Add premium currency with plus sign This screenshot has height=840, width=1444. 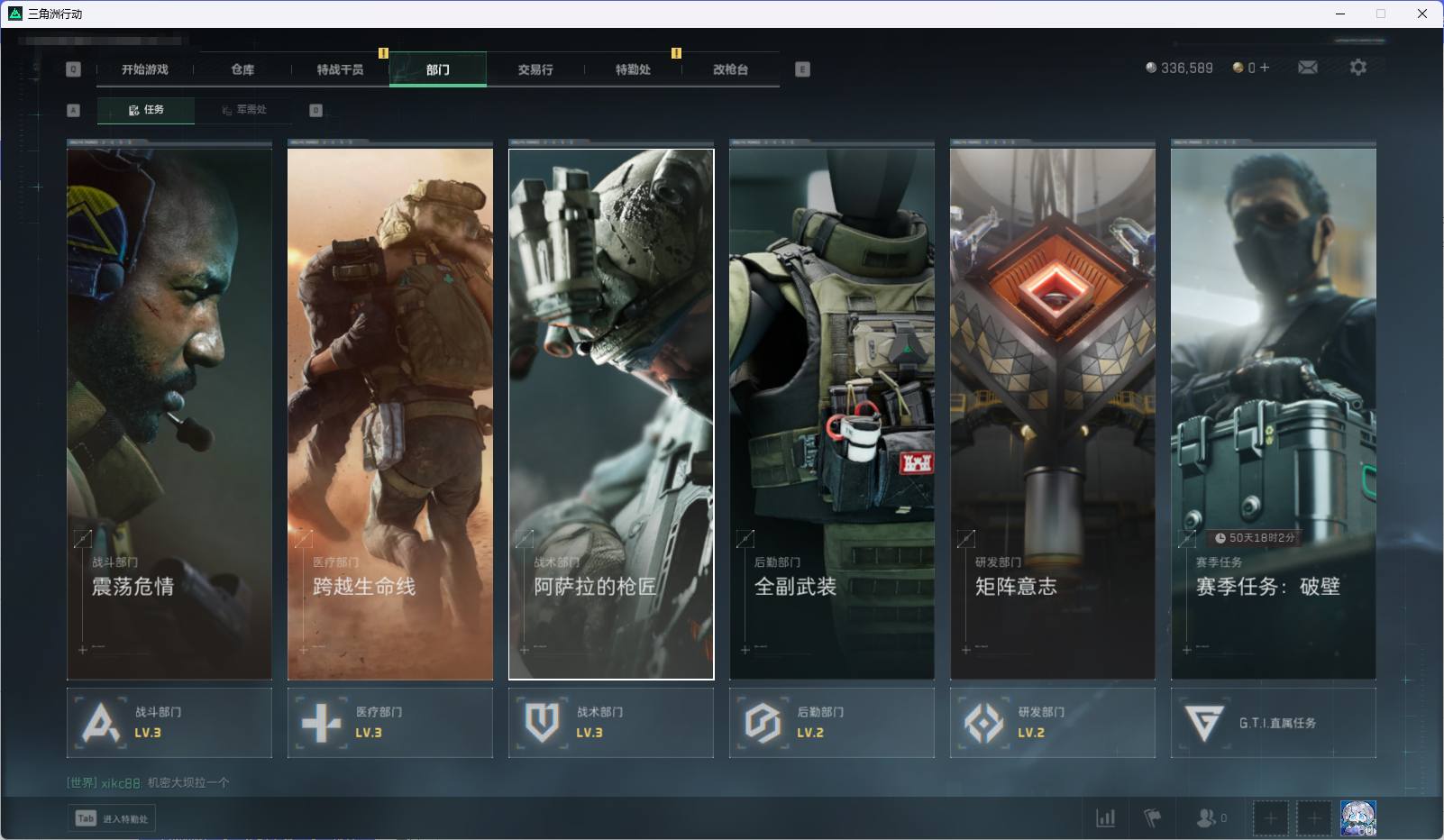tap(1265, 68)
